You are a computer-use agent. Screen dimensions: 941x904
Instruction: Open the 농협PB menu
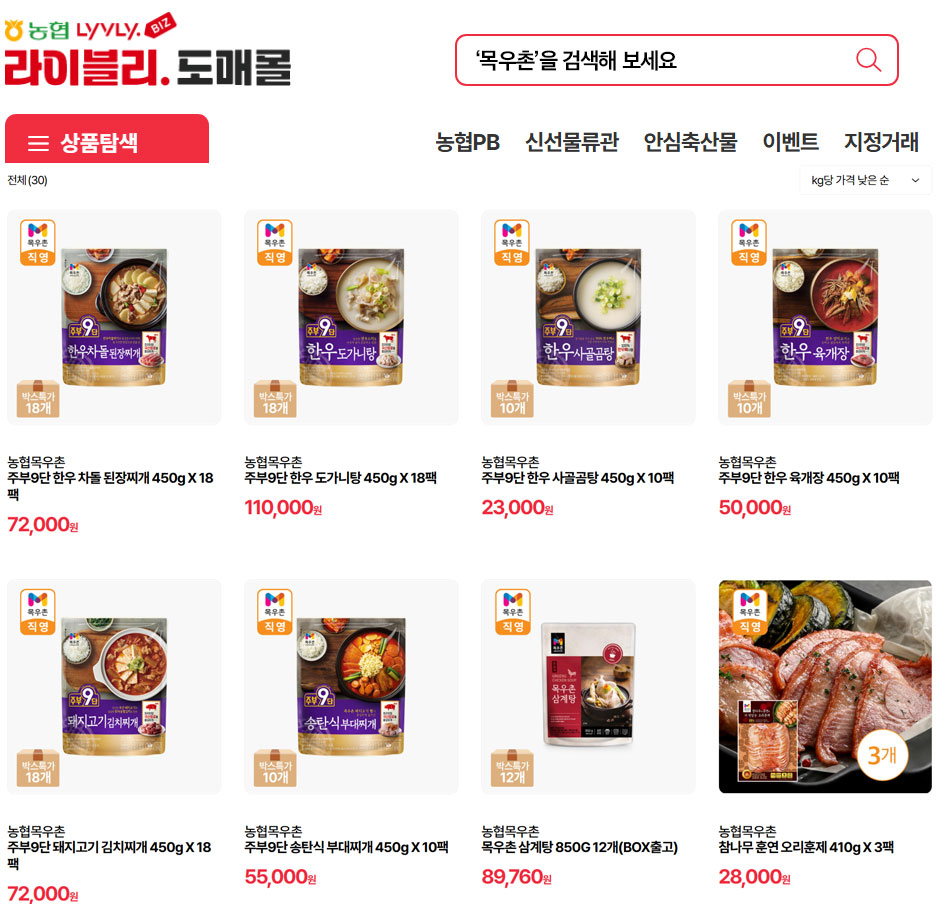pyautogui.click(x=467, y=142)
